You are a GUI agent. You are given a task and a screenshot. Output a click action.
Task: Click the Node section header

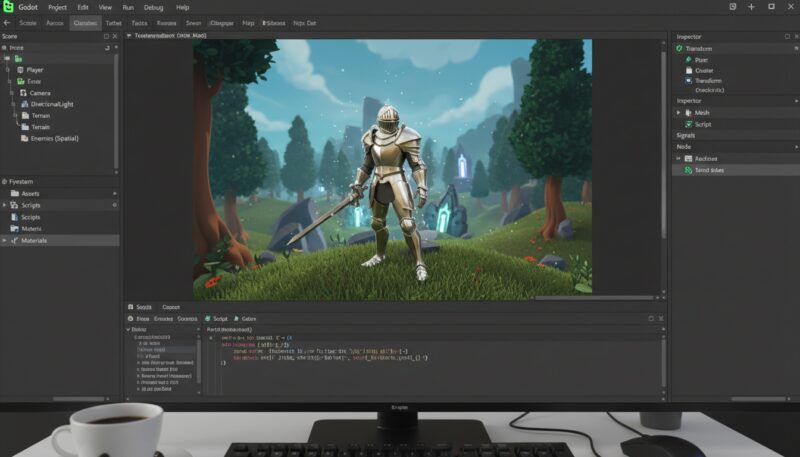[684, 147]
